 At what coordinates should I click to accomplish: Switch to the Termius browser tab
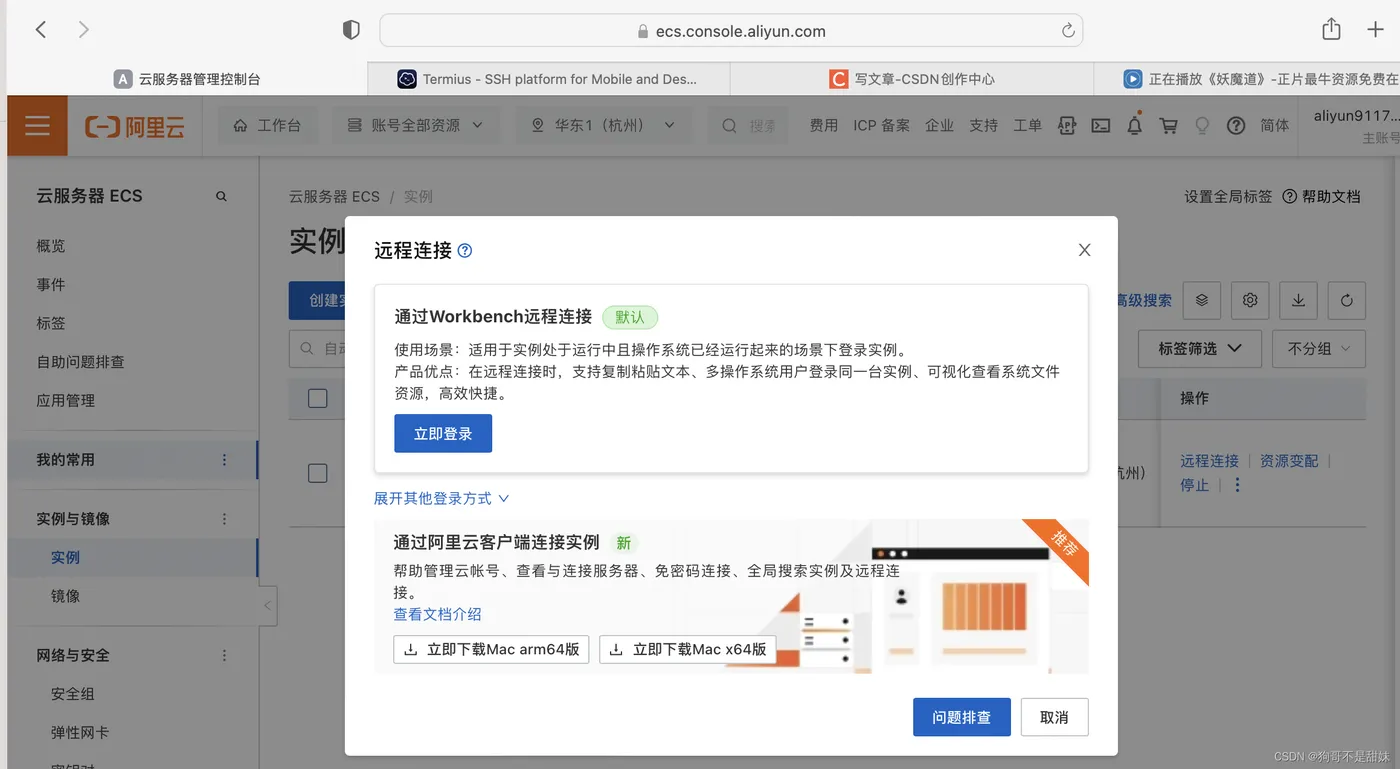pyautogui.click(x=548, y=79)
